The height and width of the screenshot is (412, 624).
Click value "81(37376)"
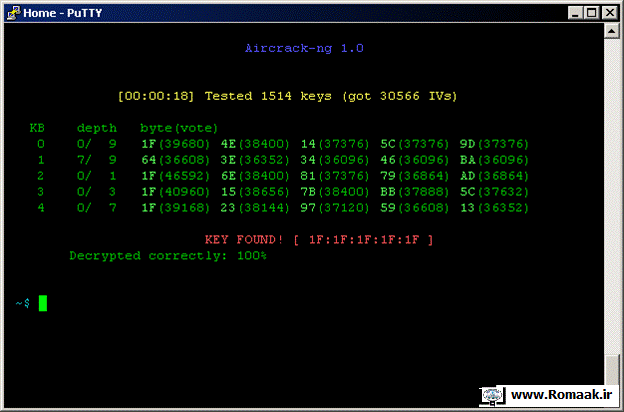pyautogui.click(x=335, y=176)
